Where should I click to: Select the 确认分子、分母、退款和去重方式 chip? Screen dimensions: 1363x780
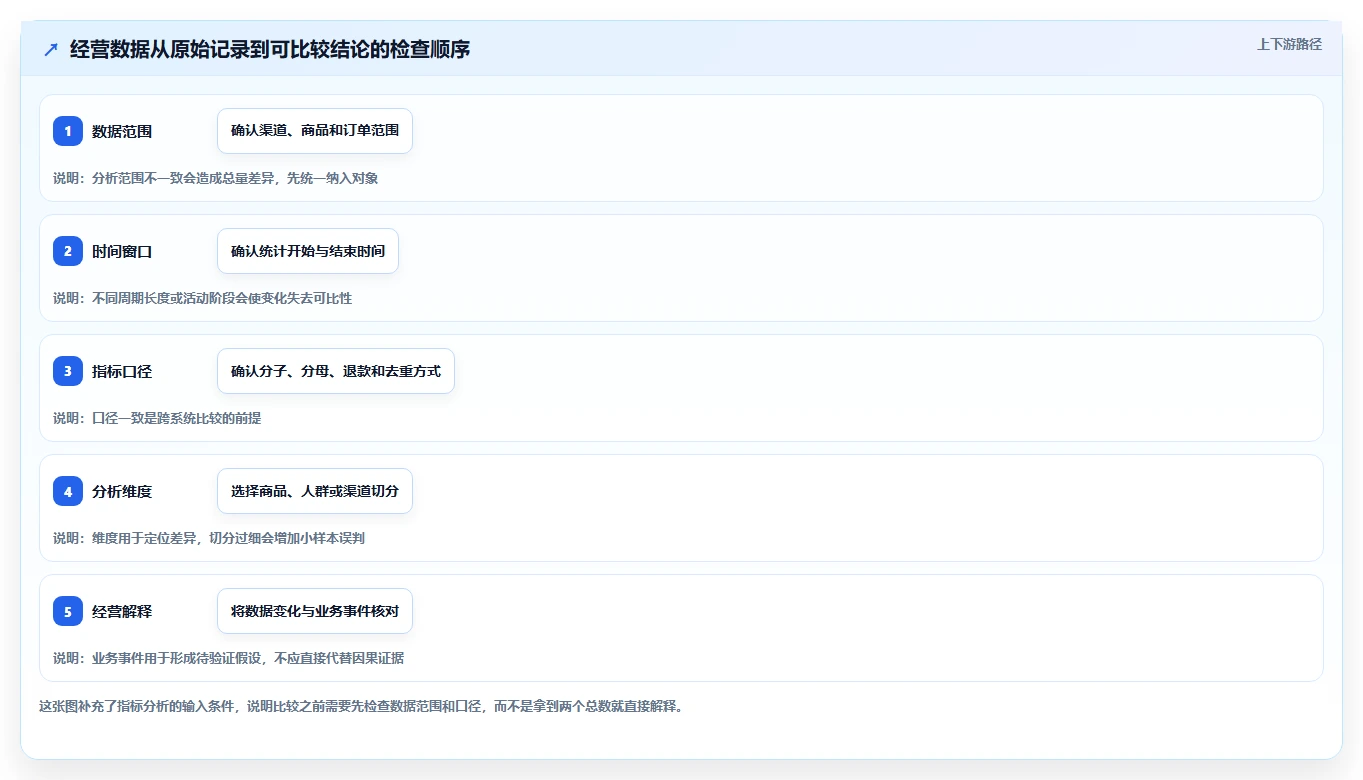click(336, 371)
